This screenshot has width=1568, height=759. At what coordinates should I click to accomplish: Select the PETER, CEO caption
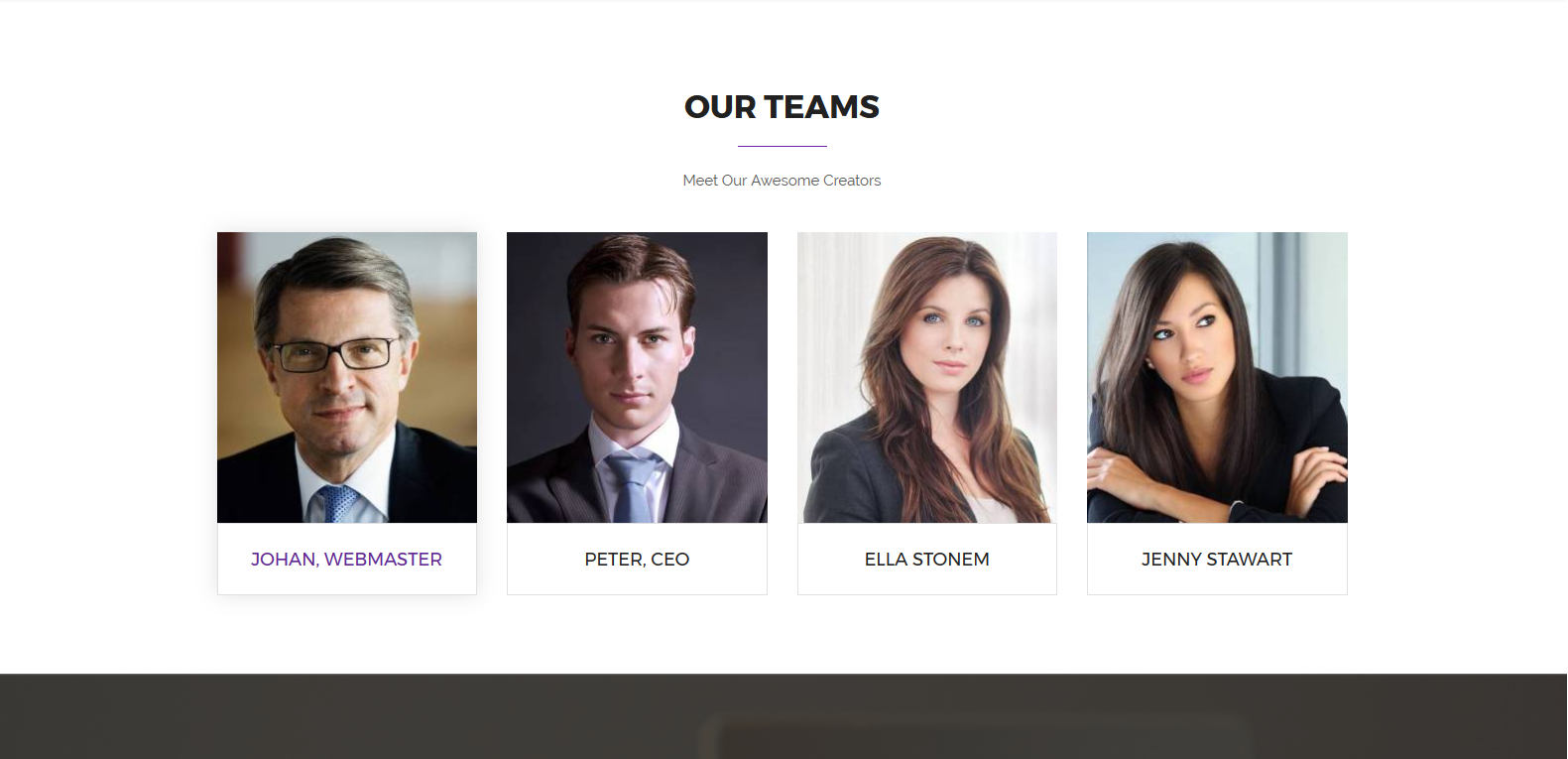637,560
